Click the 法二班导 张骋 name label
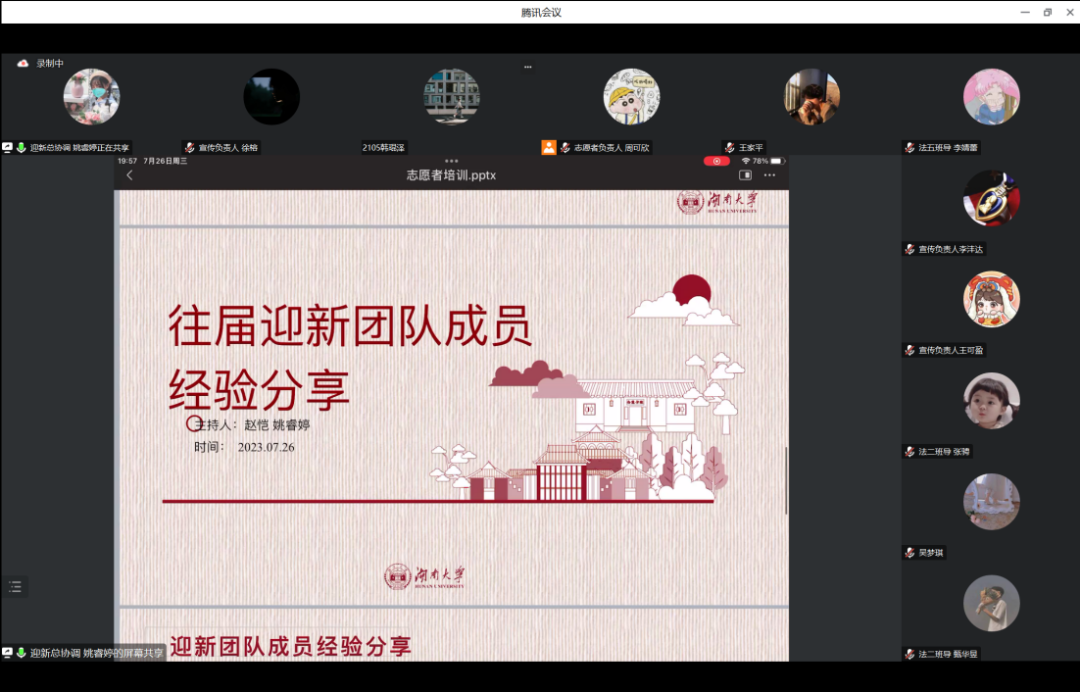The height and width of the screenshot is (692, 1080). coord(943,452)
